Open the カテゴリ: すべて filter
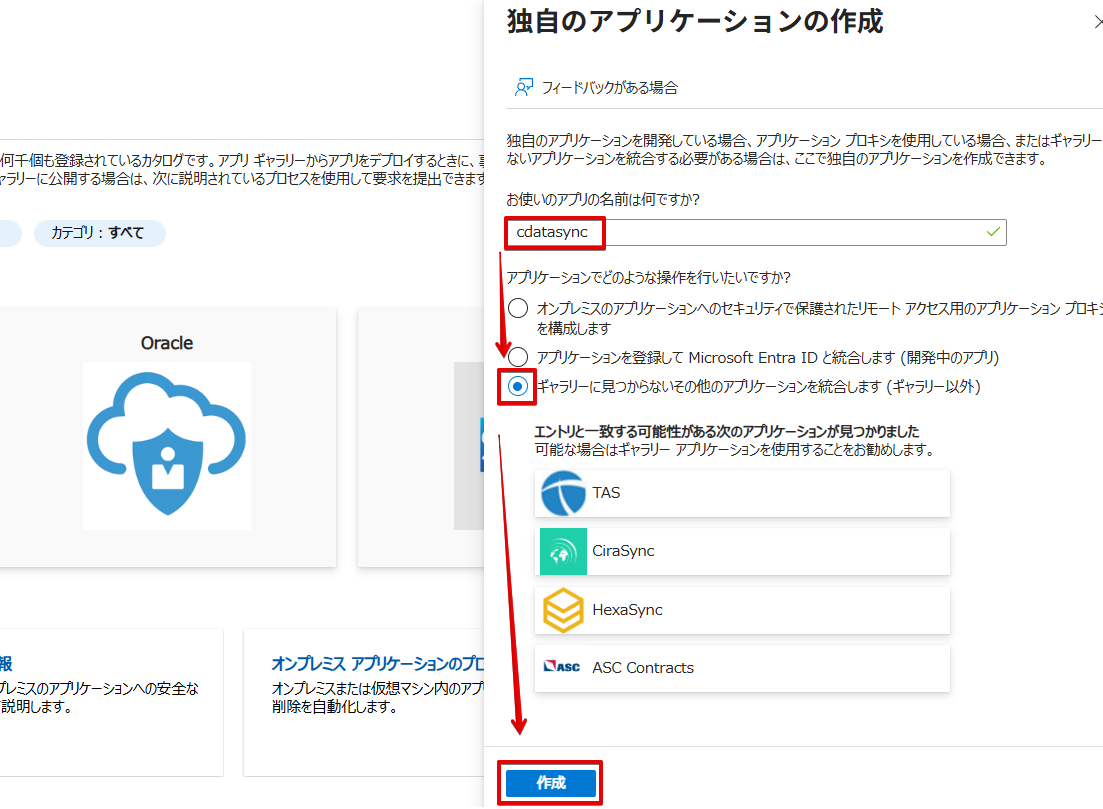The image size is (1103, 809). click(99, 233)
